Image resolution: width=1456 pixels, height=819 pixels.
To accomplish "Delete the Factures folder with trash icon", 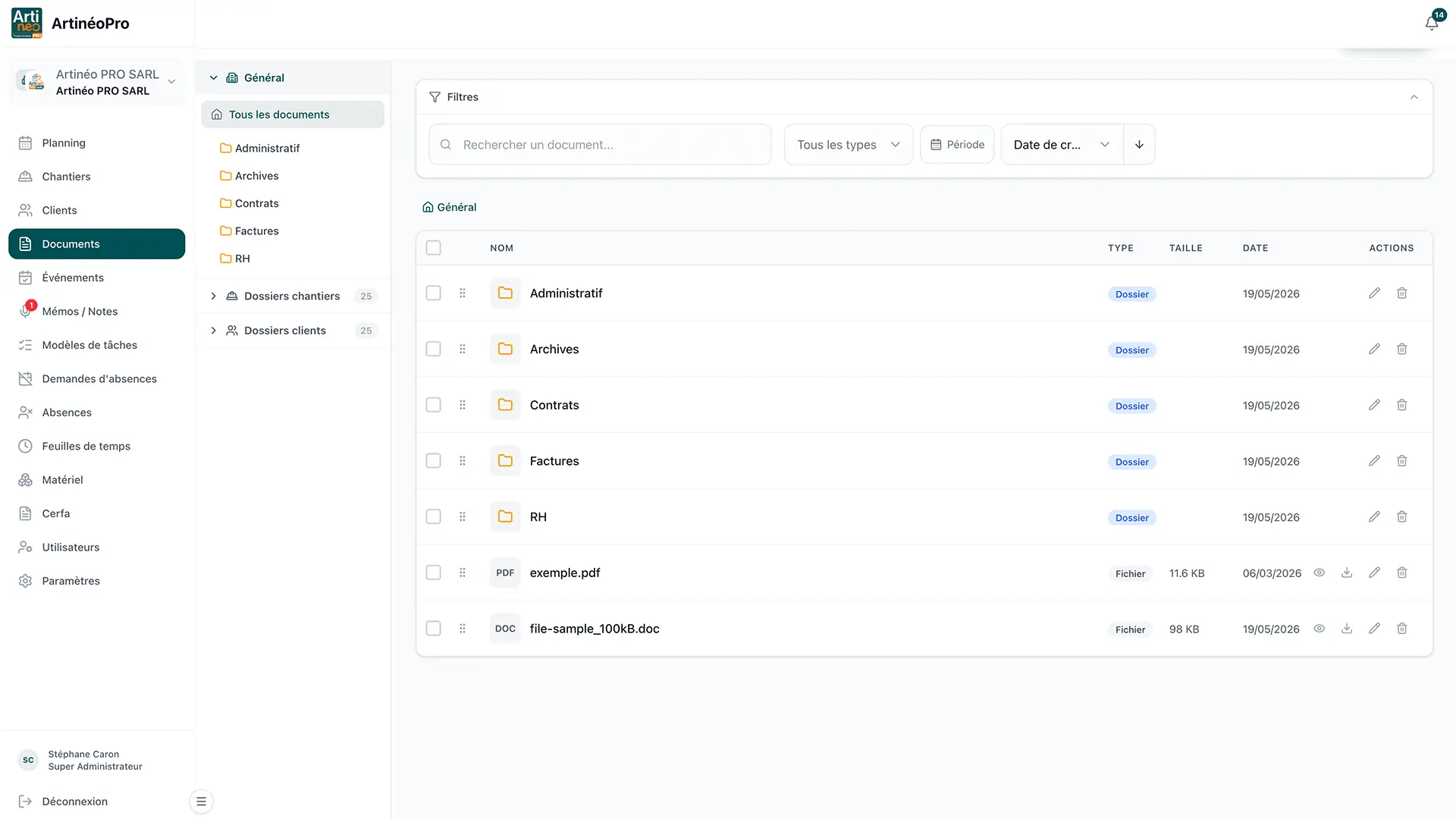I will click(x=1402, y=461).
